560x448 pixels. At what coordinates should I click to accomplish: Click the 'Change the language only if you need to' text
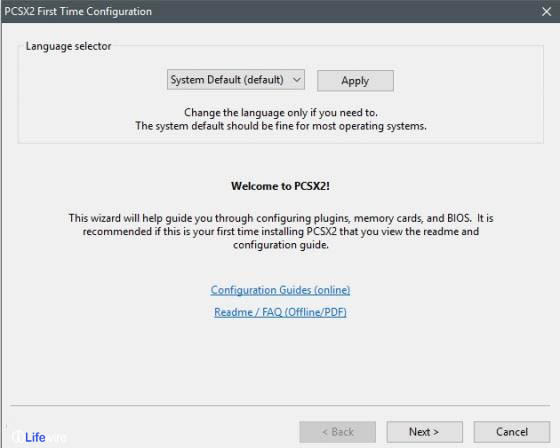tap(281, 113)
